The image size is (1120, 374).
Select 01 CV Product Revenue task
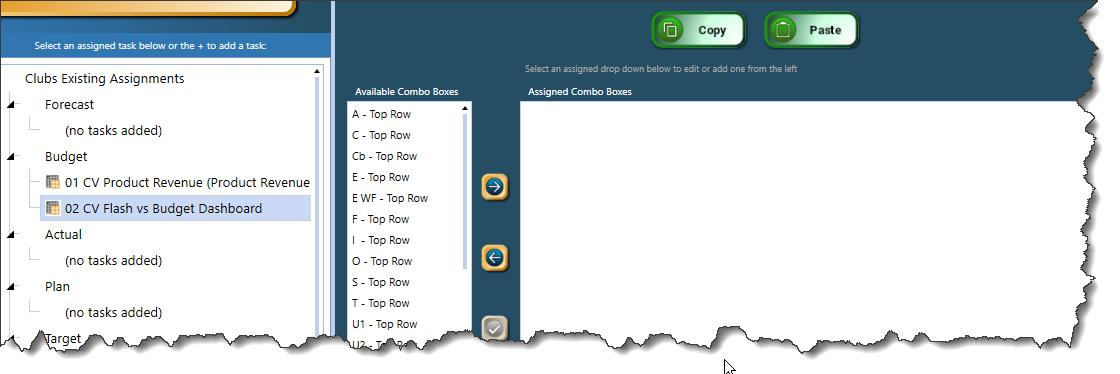(x=187, y=183)
